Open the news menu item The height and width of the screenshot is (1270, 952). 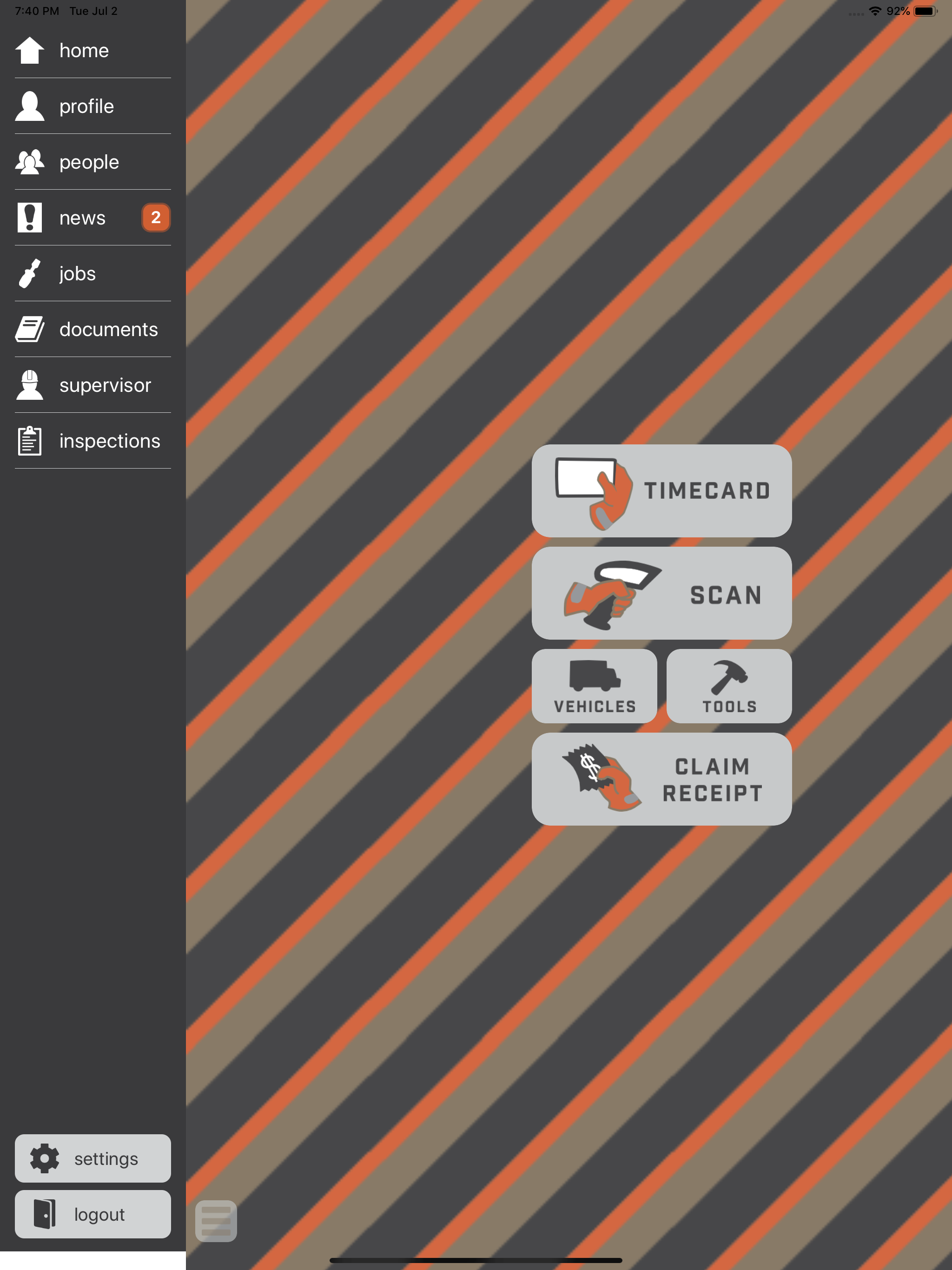click(93, 218)
